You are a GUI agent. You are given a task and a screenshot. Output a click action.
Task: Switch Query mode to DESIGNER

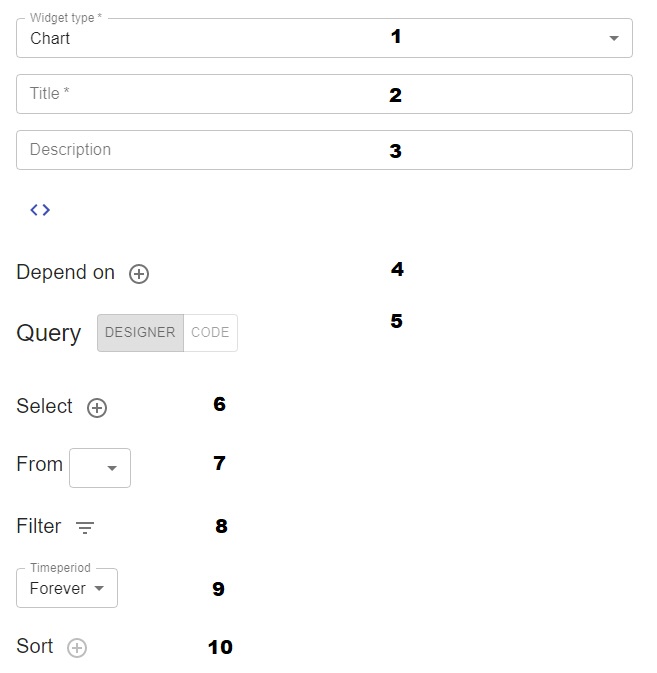pos(140,333)
